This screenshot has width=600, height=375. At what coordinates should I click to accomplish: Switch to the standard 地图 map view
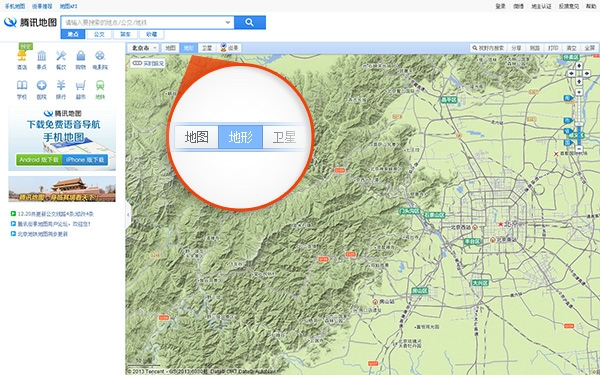click(170, 48)
